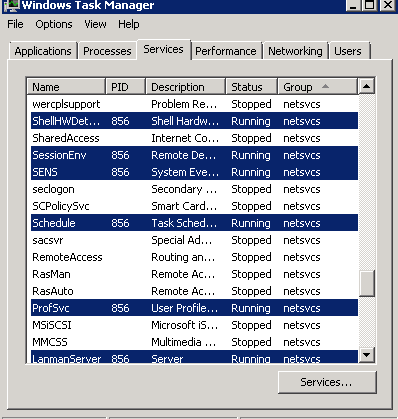This screenshot has height=419, width=398.
Task: Click the scrollbar down arrow
Action: 366,355
